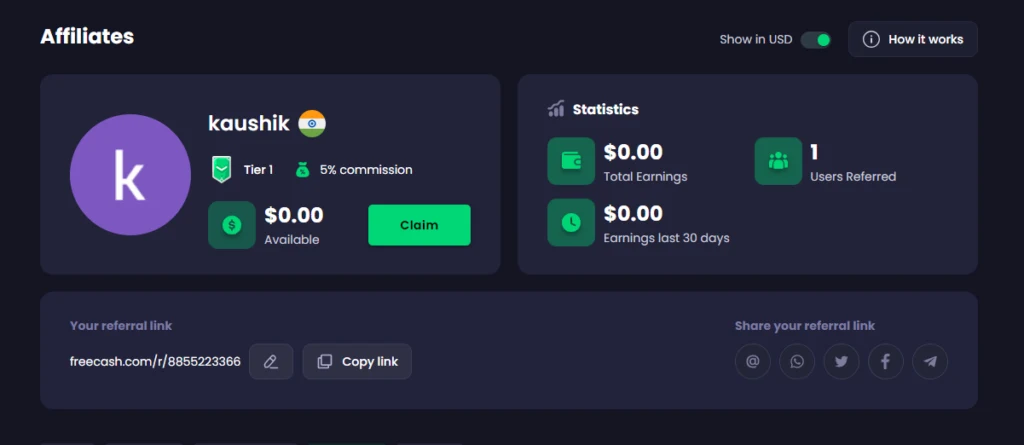Edit referral link with pencil icon

tap(271, 361)
